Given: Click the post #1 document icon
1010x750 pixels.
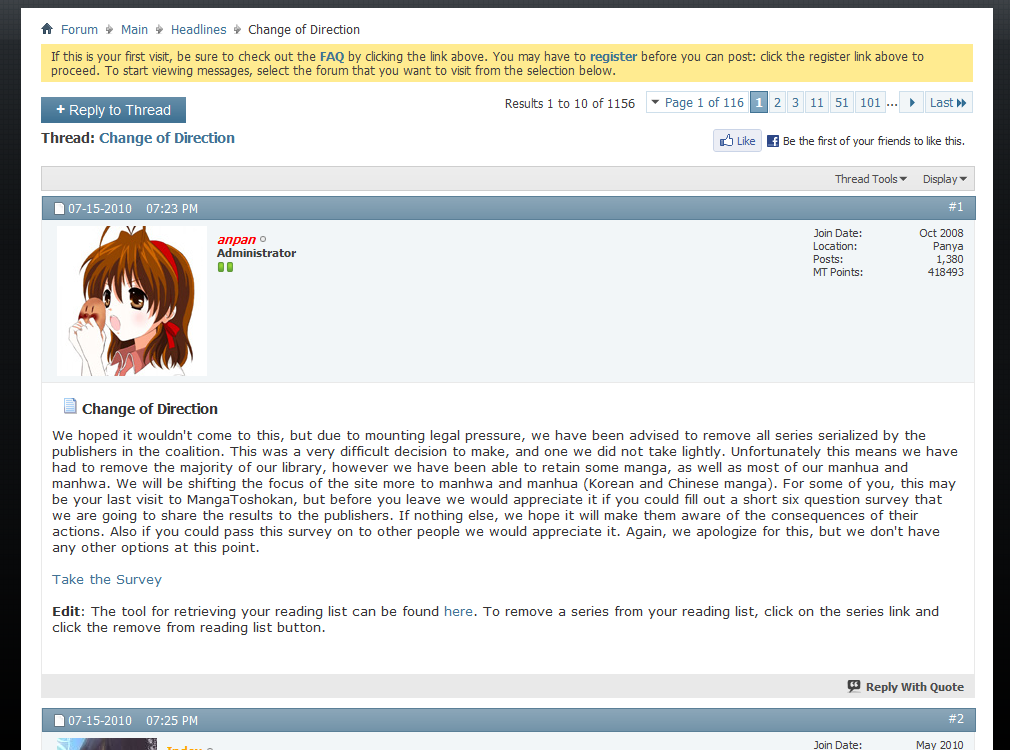Looking at the screenshot, I should point(59,208).
